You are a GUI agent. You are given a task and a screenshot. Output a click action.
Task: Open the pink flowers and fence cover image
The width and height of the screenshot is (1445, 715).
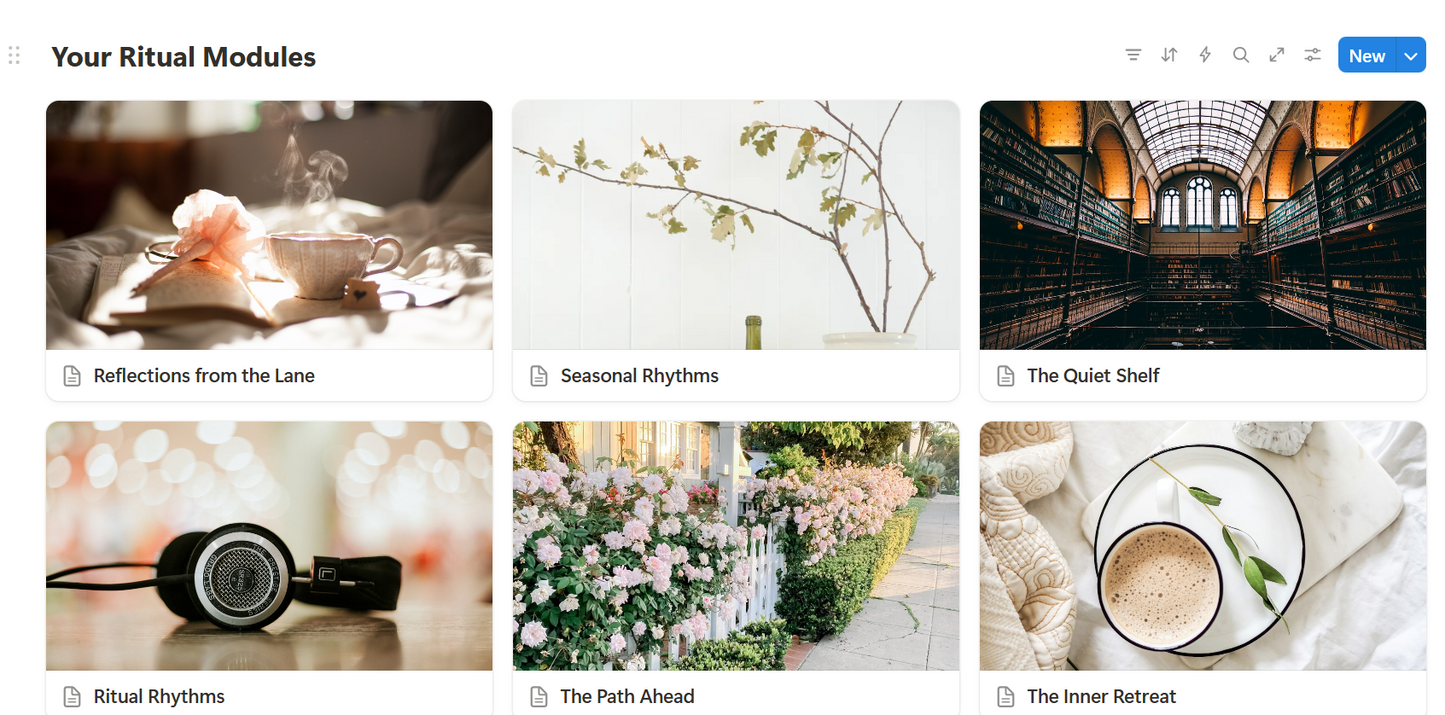pos(736,546)
